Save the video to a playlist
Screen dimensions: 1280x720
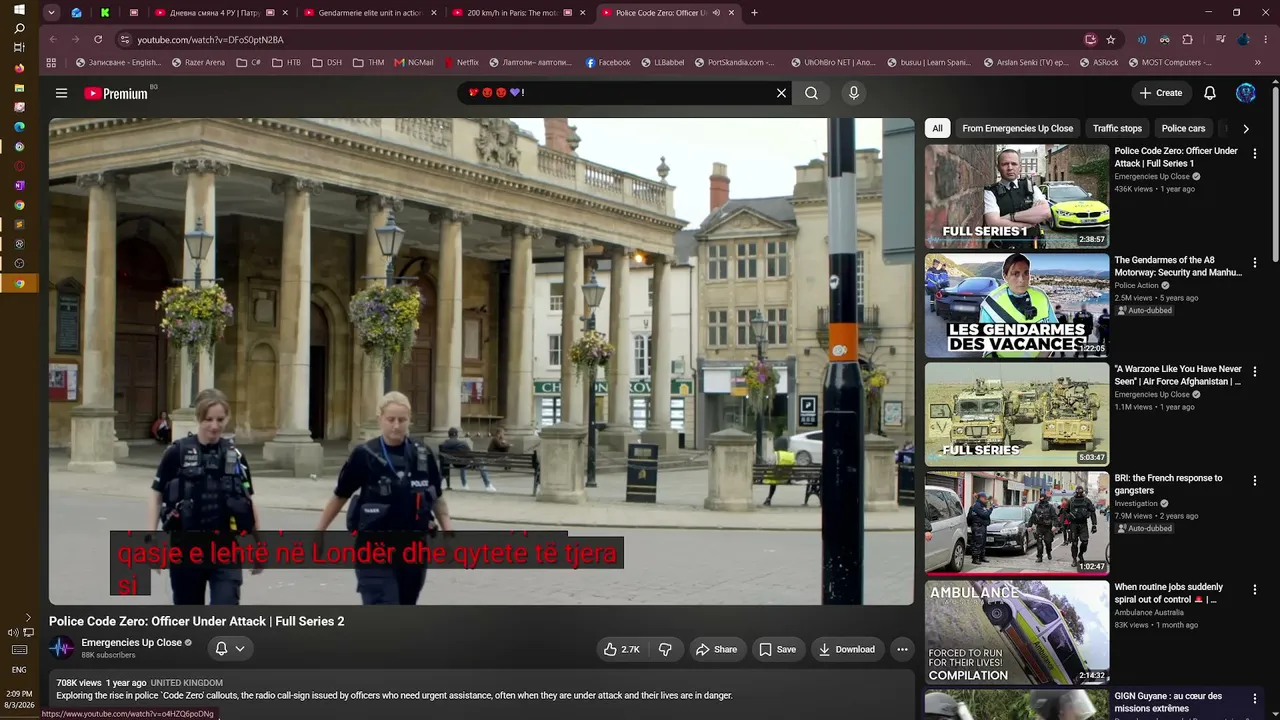click(777, 649)
